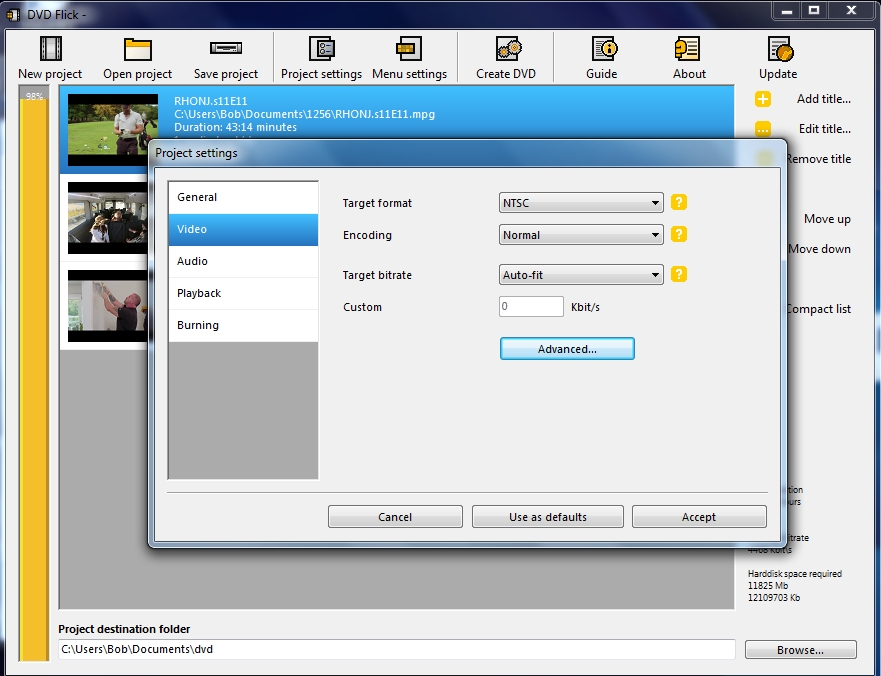
Task: Click Move down in main window
Action: [x=820, y=249]
